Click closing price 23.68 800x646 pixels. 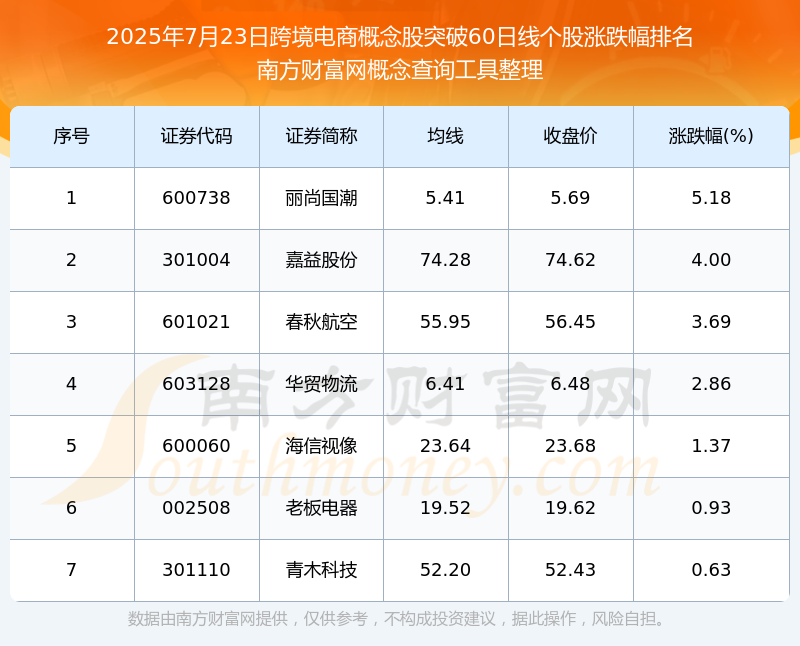570,446
